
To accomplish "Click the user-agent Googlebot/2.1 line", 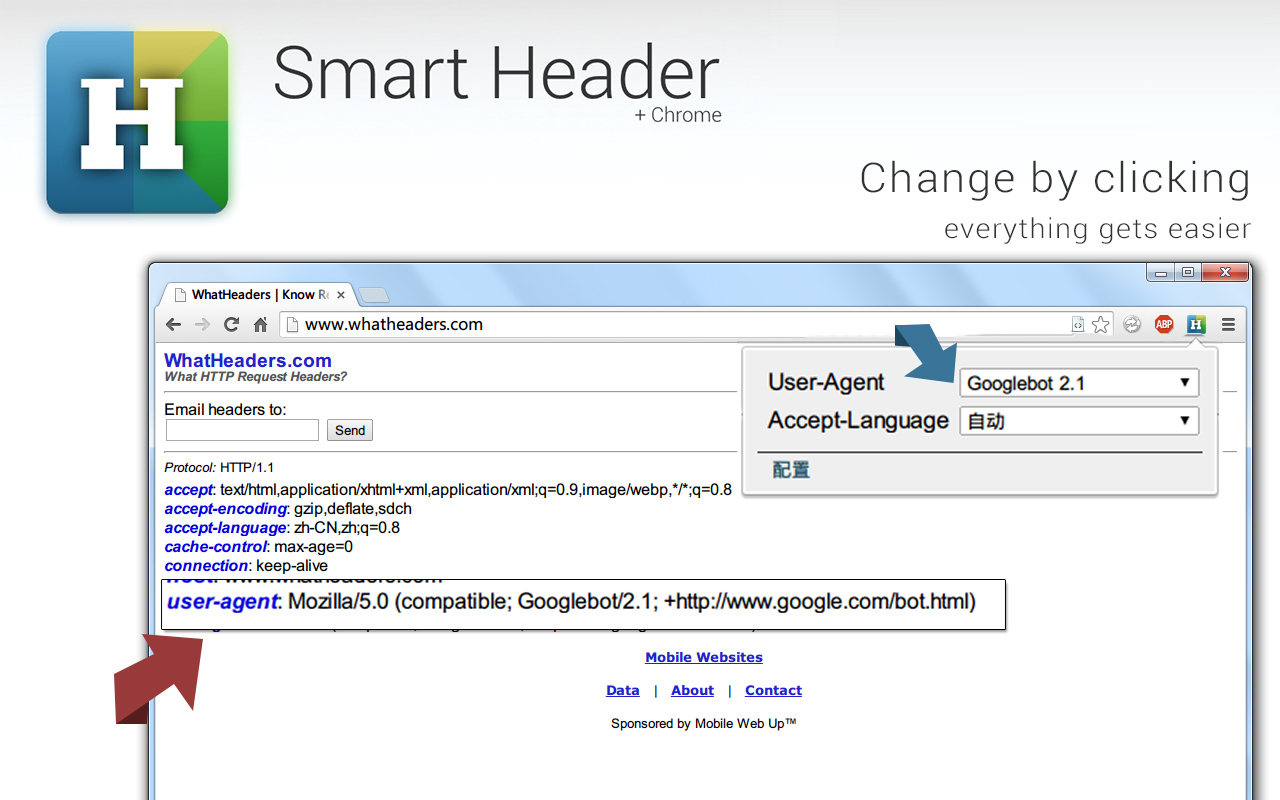I will click(x=571, y=602).
